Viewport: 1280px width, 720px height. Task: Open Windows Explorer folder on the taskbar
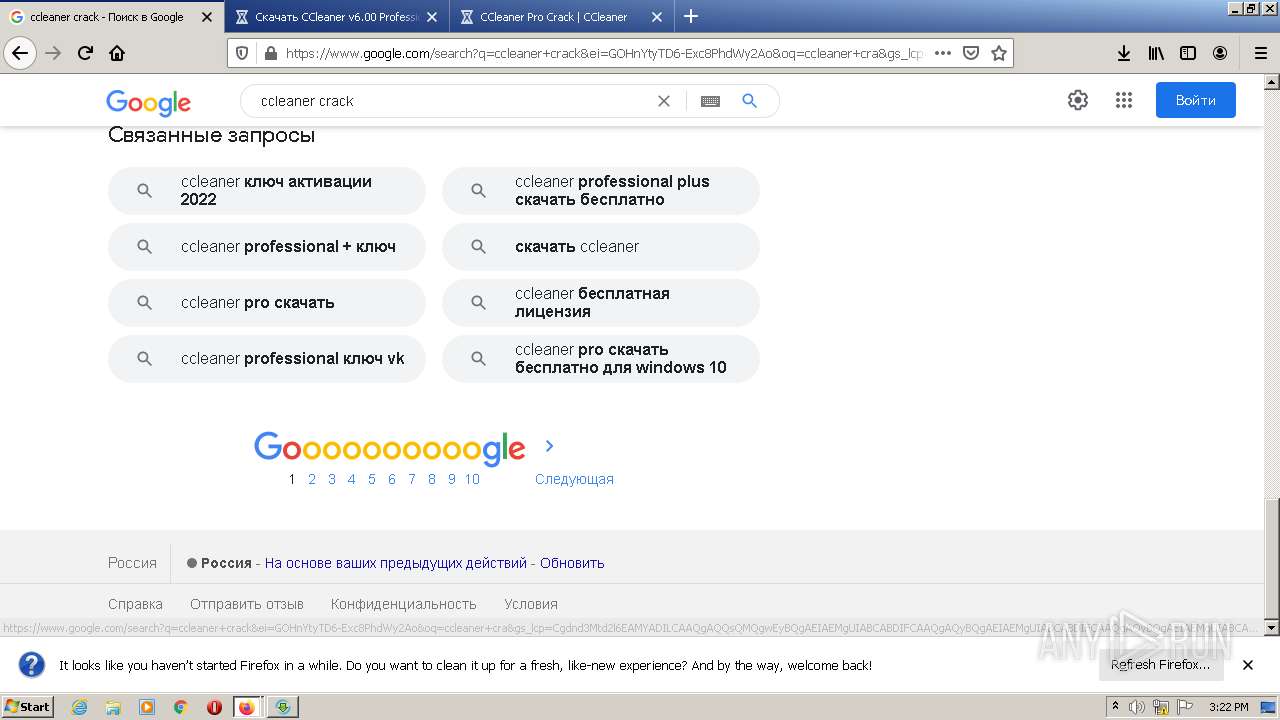tap(113, 707)
